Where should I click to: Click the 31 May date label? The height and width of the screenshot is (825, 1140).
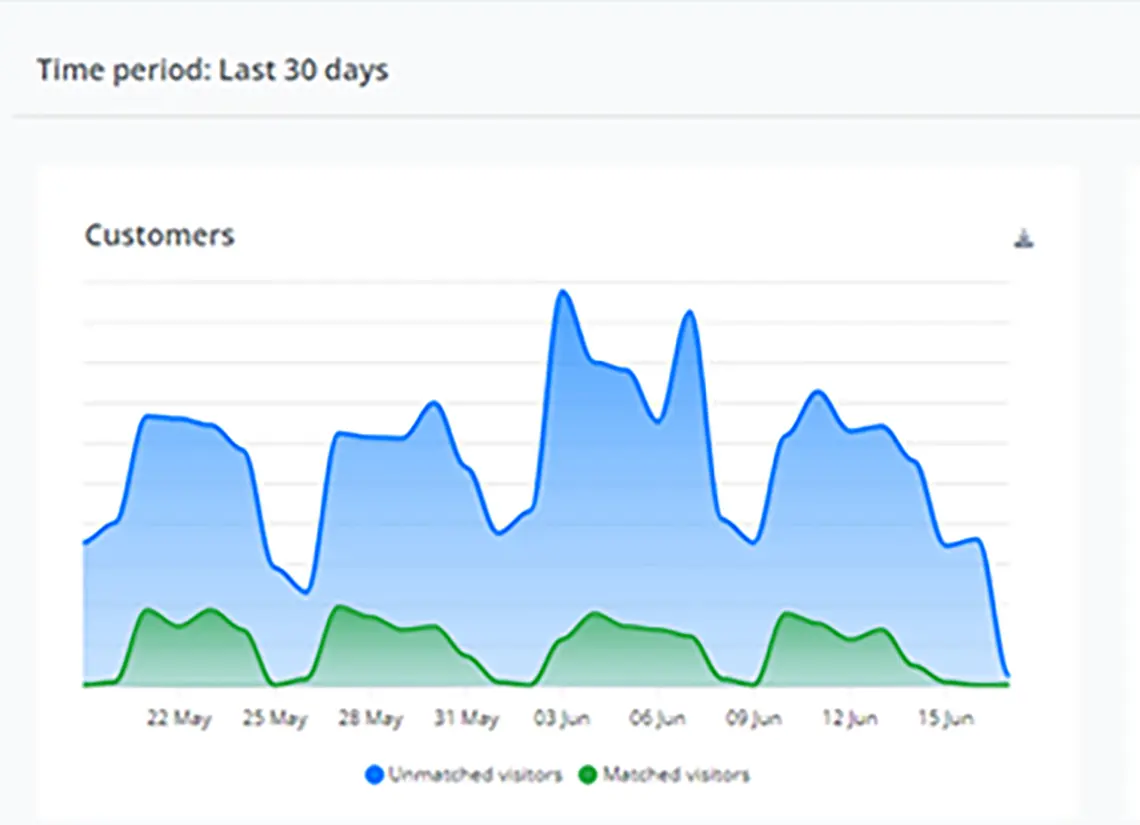[x=466, y=719]
